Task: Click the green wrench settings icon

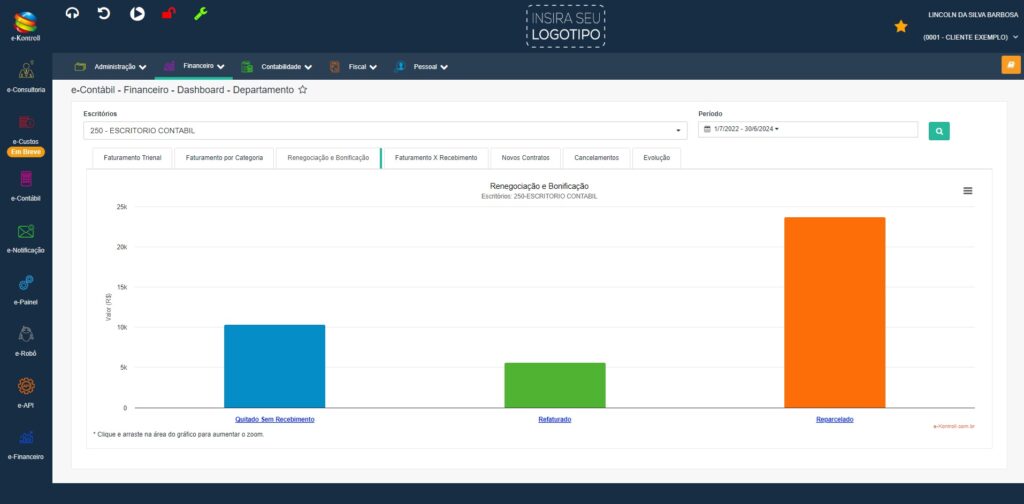Action: pos(200,13)
